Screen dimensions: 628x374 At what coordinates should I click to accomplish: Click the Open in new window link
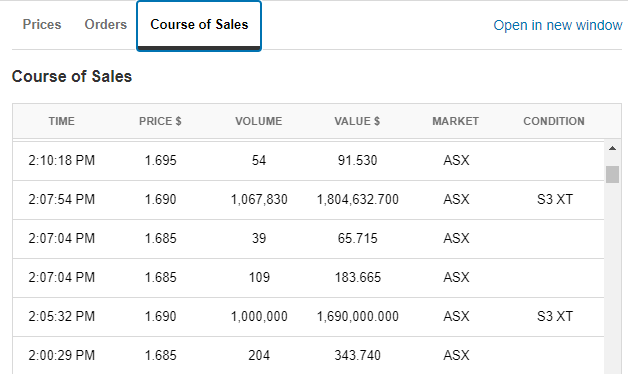[x=558, y=25]
